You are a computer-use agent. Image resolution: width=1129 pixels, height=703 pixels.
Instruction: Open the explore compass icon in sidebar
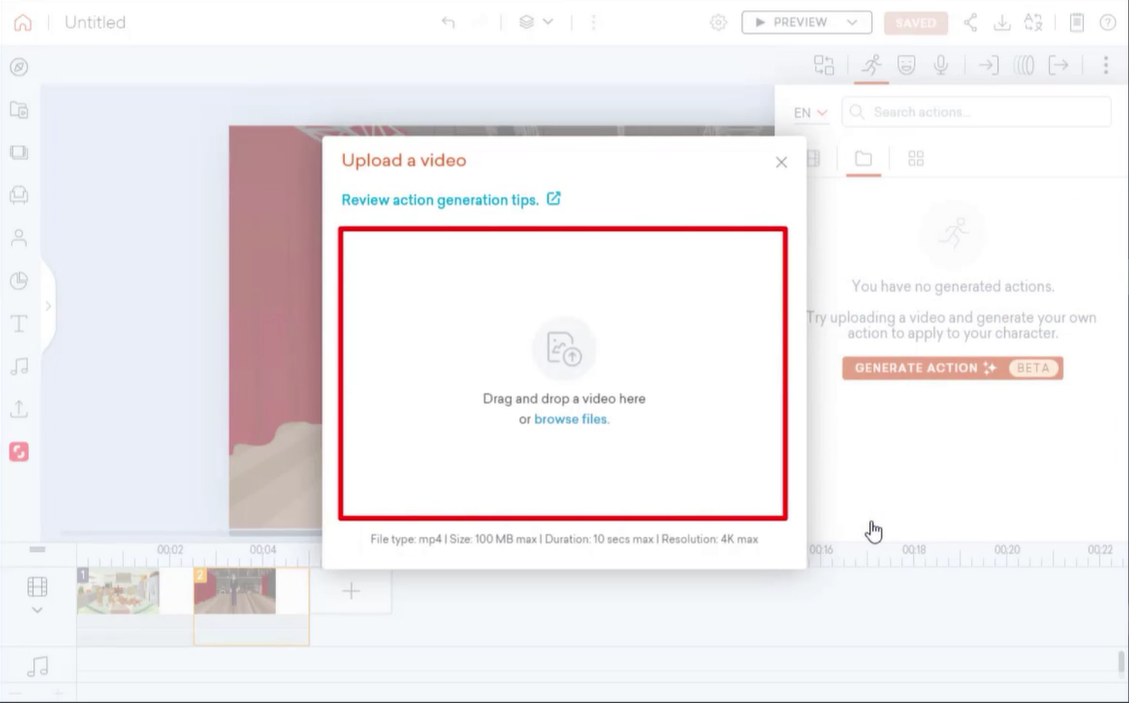[x=19, y=67]
